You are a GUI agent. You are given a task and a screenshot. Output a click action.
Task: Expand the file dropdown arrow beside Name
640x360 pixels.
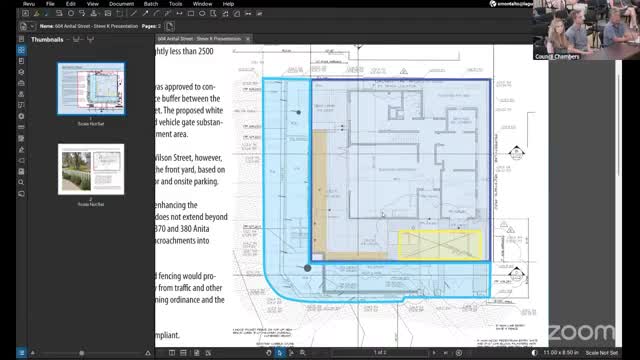(32, 26)
